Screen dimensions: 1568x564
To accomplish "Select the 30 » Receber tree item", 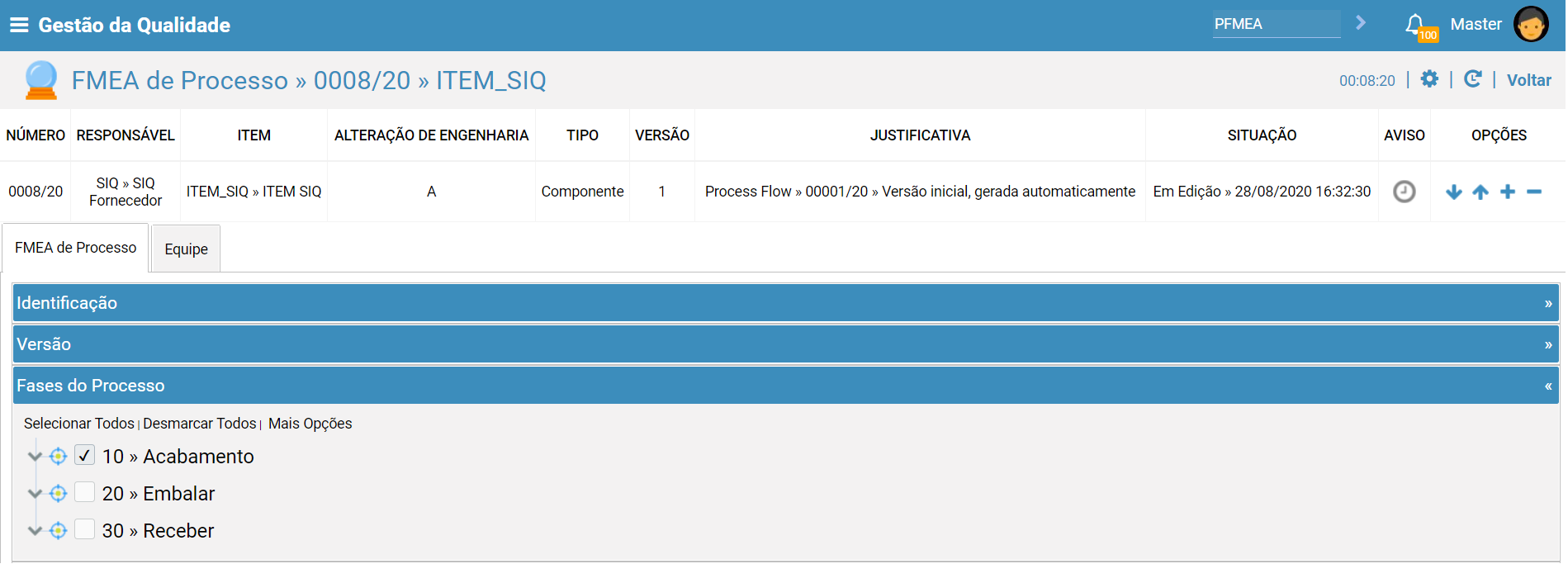I will (x=158, y=531).
